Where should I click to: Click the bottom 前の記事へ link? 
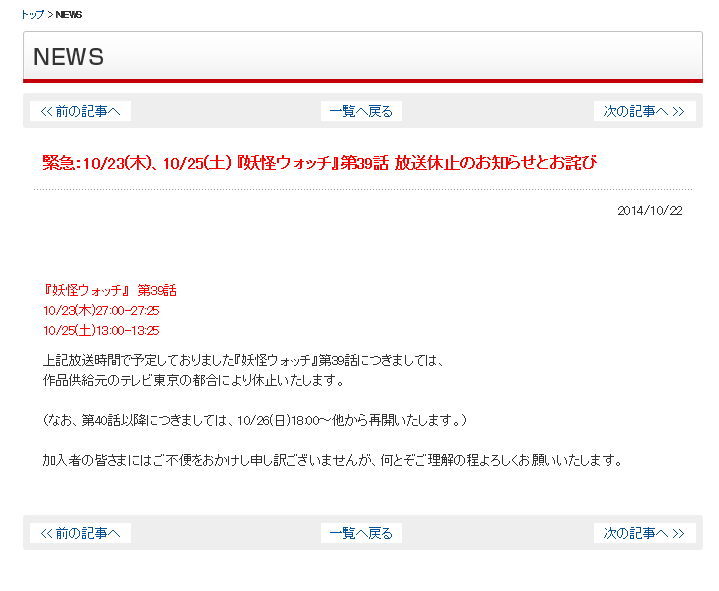(x=80, y=533)
